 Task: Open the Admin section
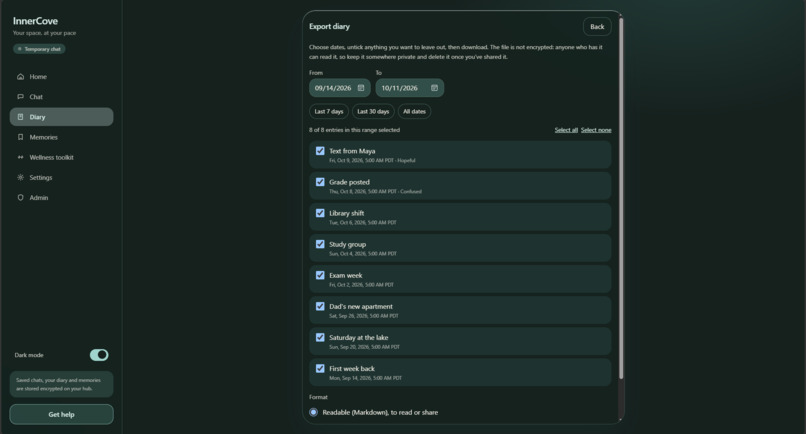(62, 197)
